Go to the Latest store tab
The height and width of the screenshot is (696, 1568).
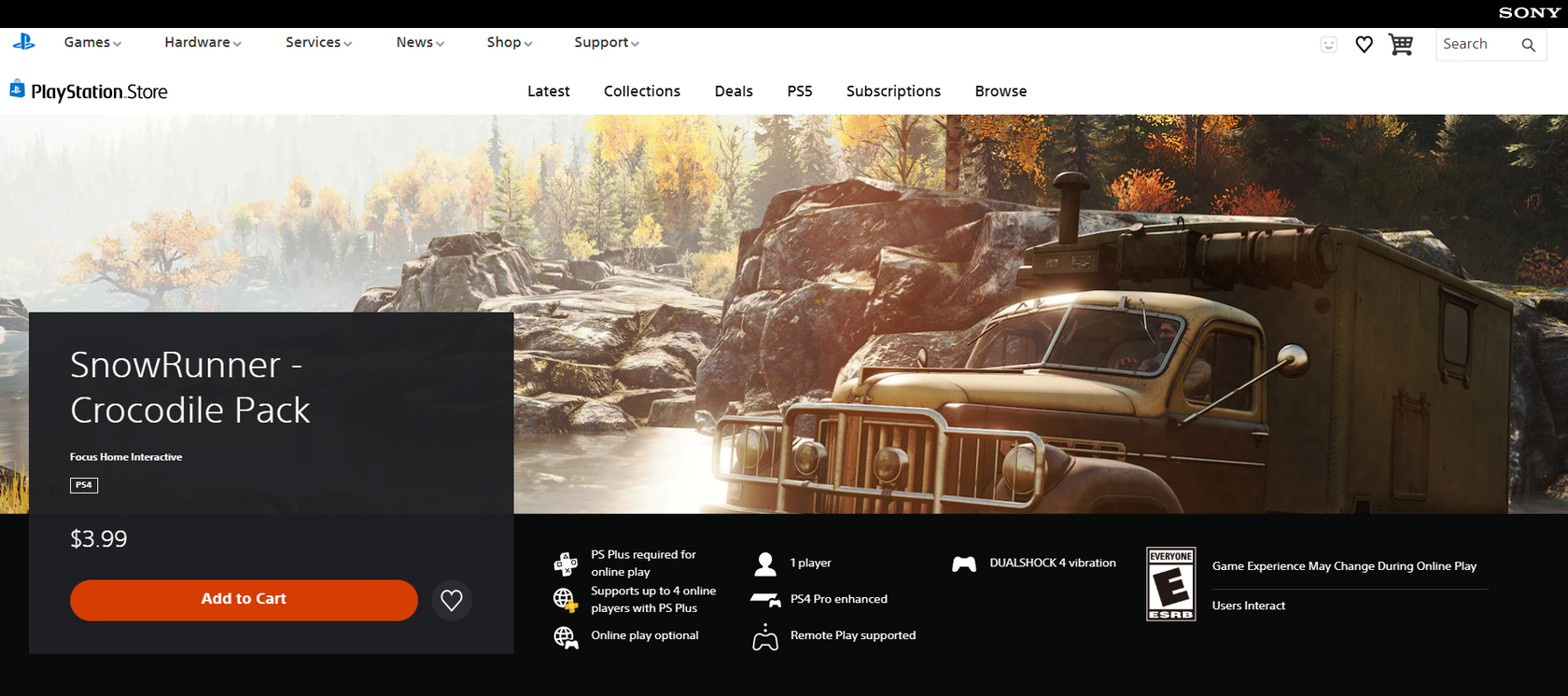pos(548,91)
